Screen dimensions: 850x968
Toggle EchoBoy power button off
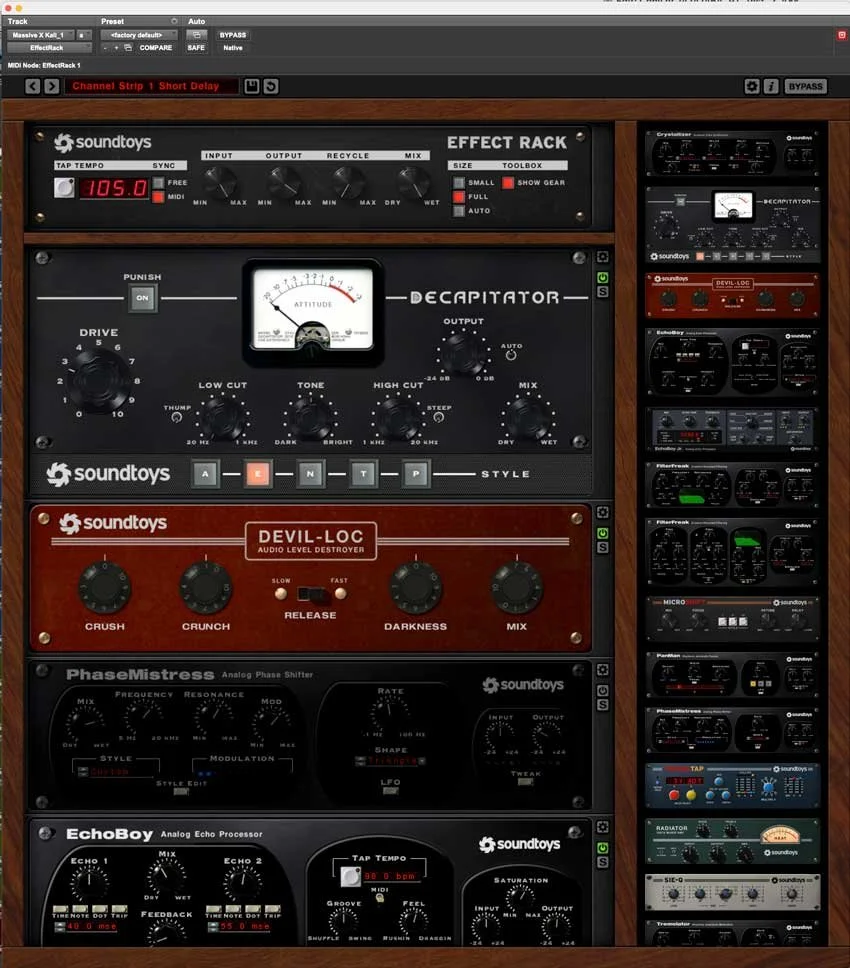pyautogui.click(x=602, y=848)
